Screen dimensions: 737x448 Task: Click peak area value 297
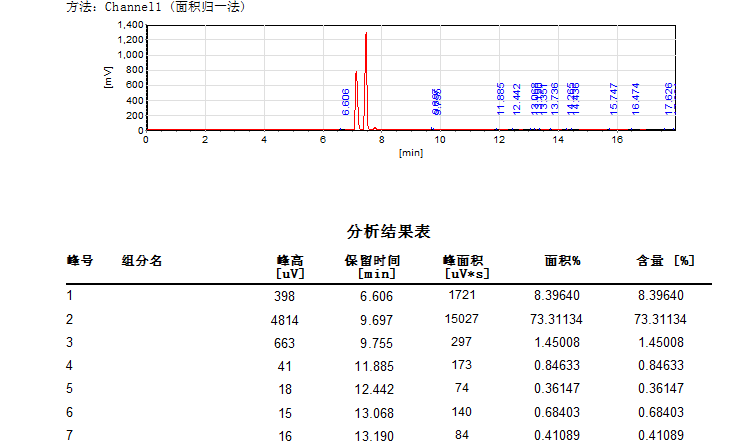[461, 342]
